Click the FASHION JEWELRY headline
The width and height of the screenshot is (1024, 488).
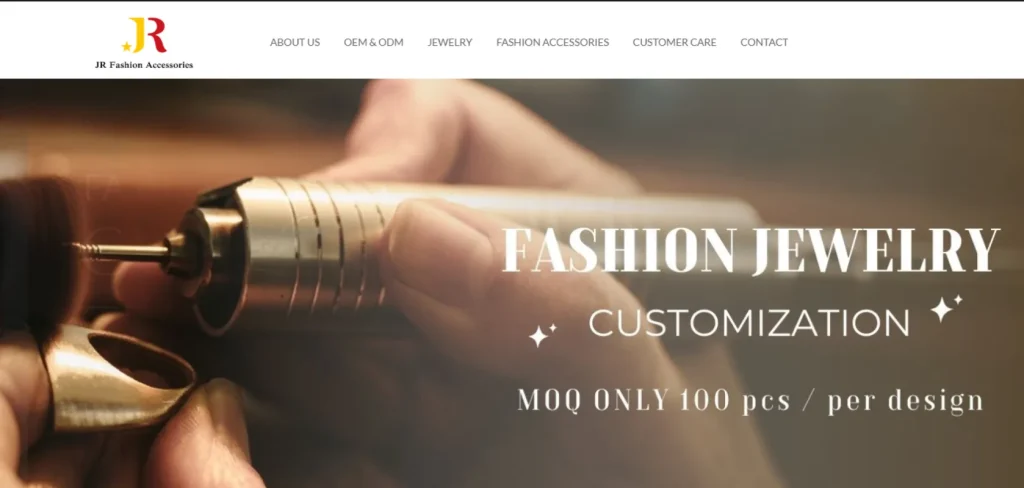tap(750, 251)
